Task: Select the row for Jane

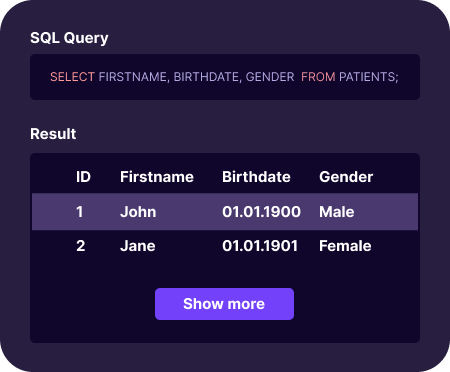Action: [x=225, y=246]
